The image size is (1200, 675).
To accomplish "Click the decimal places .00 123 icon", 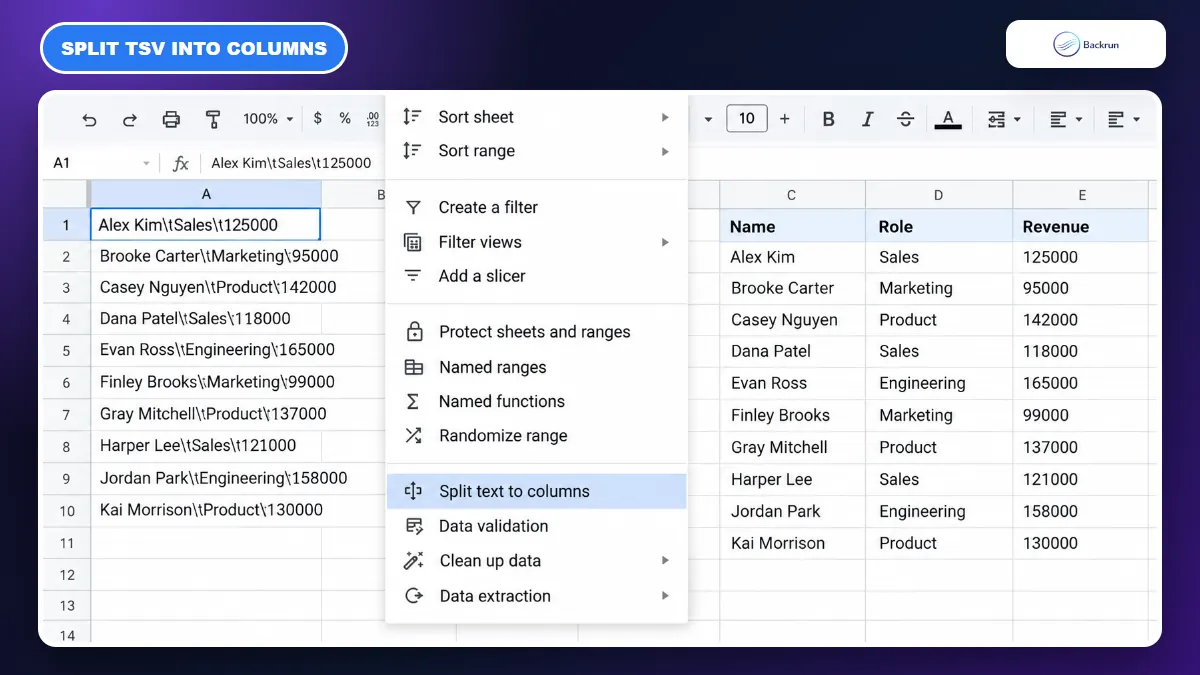I will click(x=373, y=119).
